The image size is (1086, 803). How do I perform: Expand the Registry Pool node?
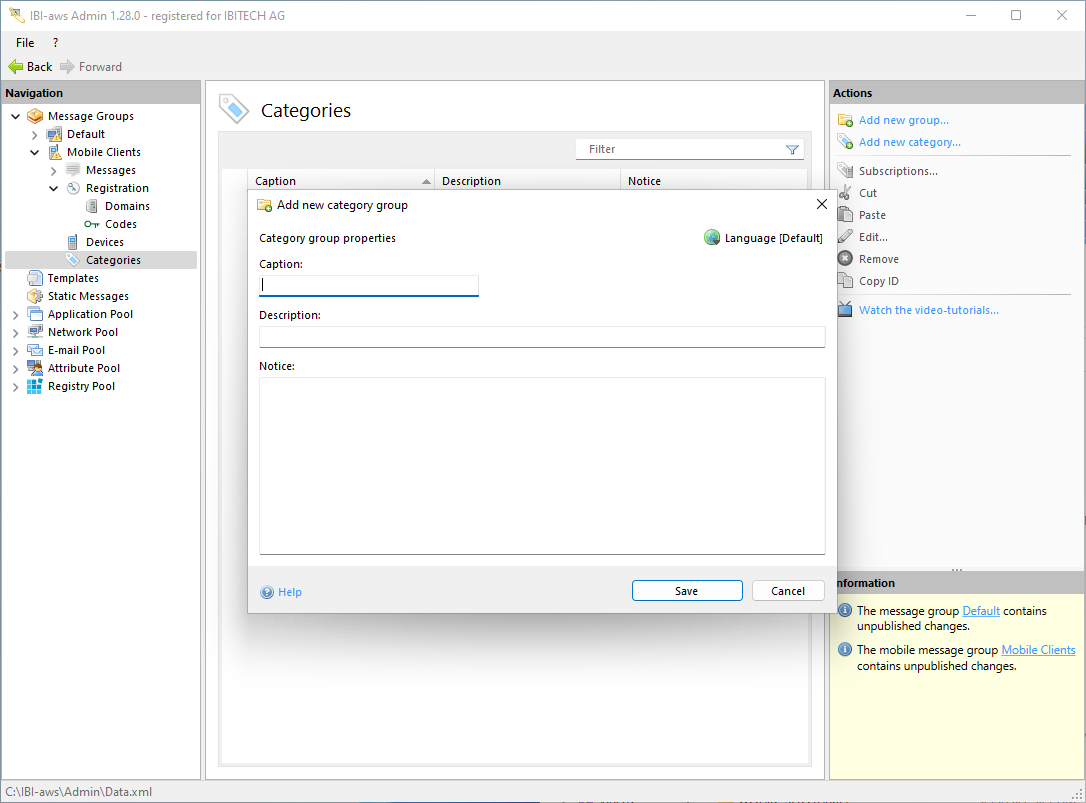point(16,387)
